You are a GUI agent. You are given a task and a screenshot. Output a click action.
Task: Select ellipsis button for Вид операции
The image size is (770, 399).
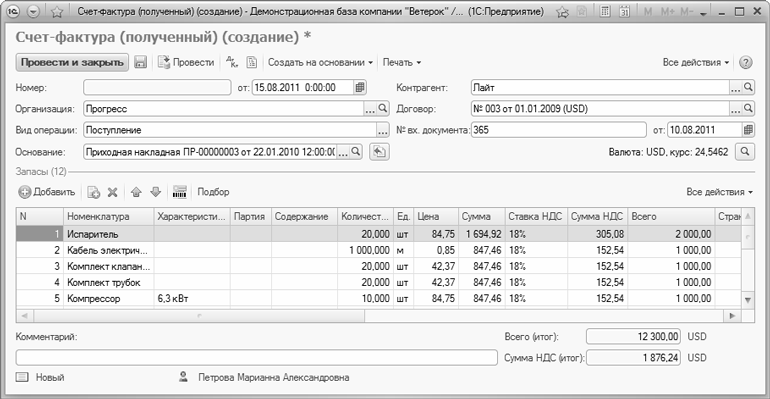click(383, 130)
